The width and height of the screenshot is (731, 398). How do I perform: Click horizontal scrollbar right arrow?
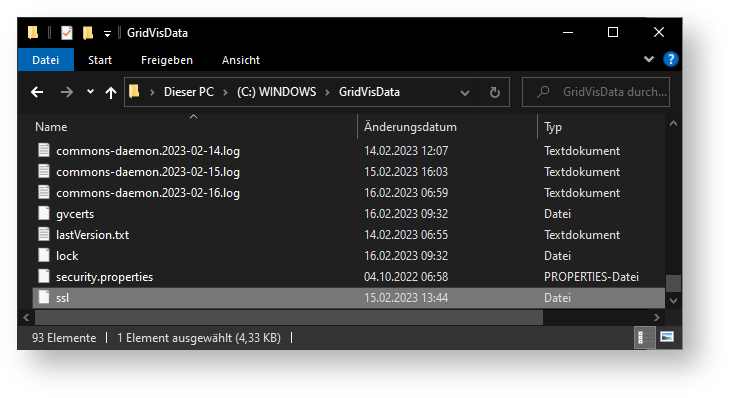657,317
